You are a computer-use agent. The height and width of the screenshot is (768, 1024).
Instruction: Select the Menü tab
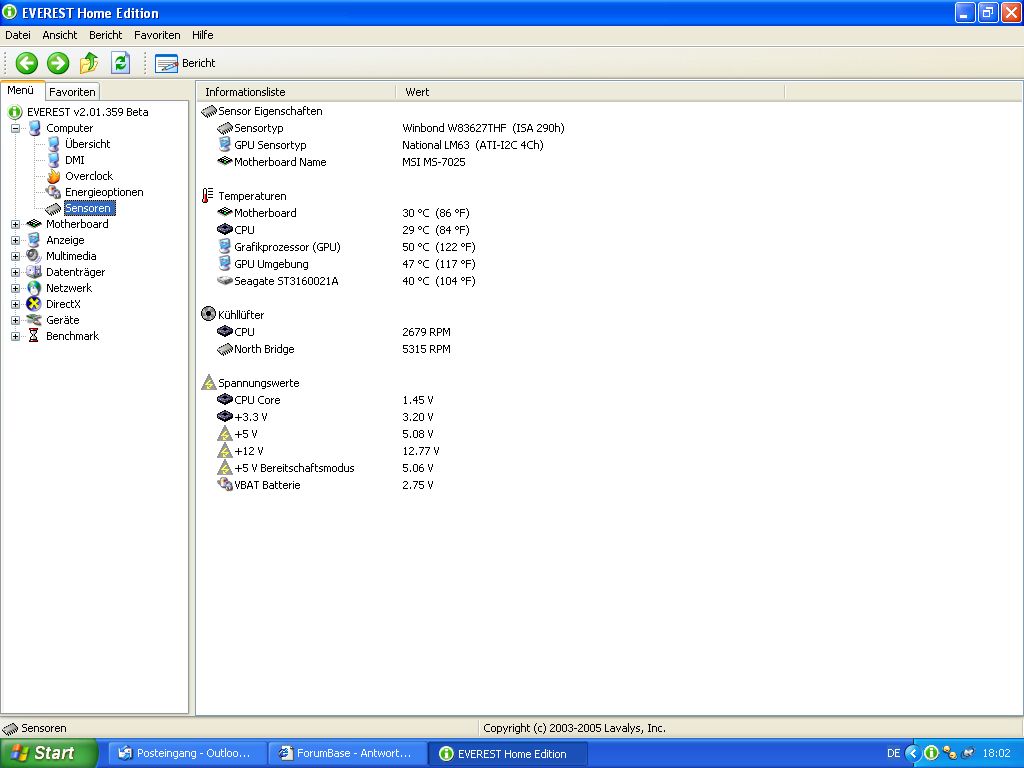pos(21,91)
